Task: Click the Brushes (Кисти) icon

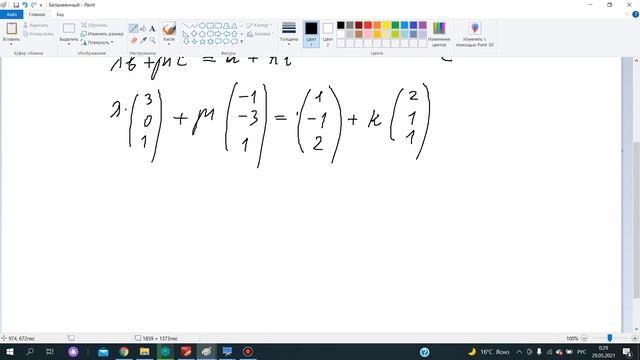Action: [x=169, y=29]
